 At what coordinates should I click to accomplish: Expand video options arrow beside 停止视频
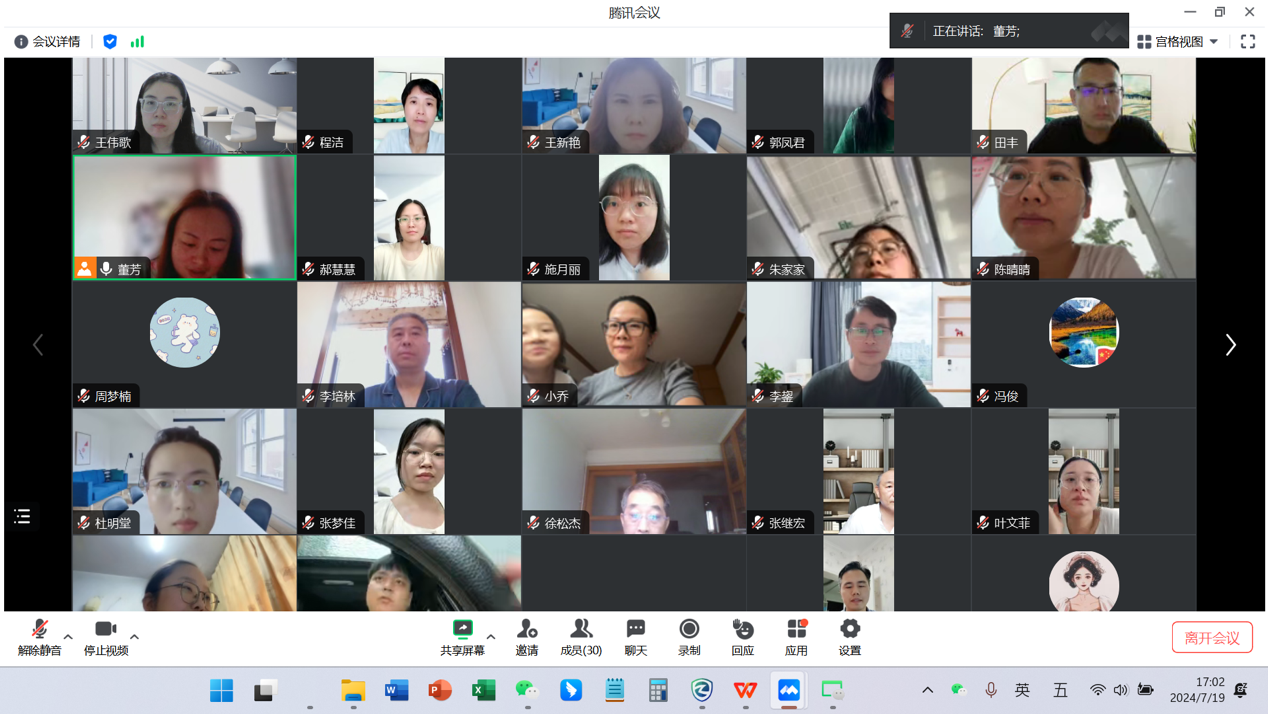pos(134,636)
